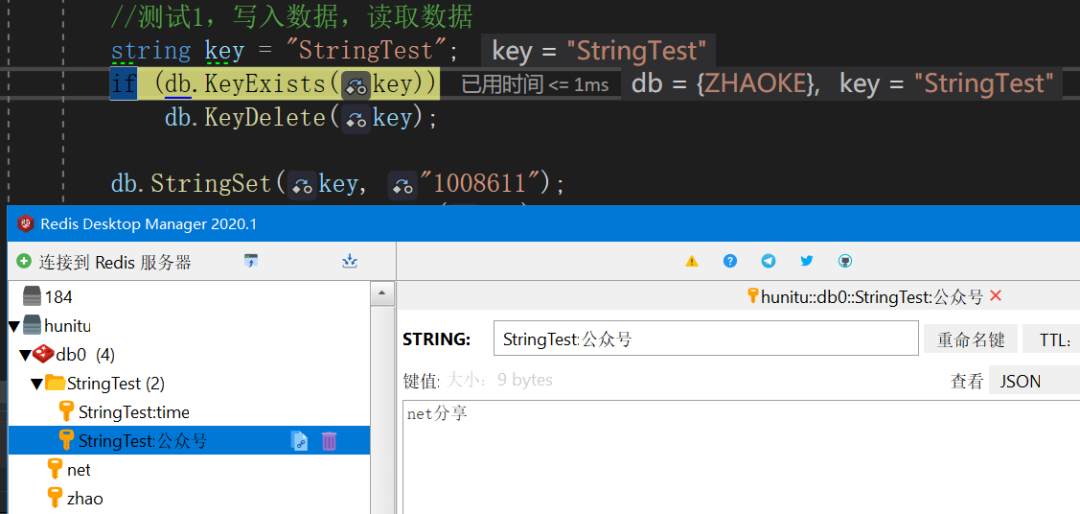Click inside the value editor showing net分享
The width and height of the screenshot is (1080, 514).
tap(741, 457)
